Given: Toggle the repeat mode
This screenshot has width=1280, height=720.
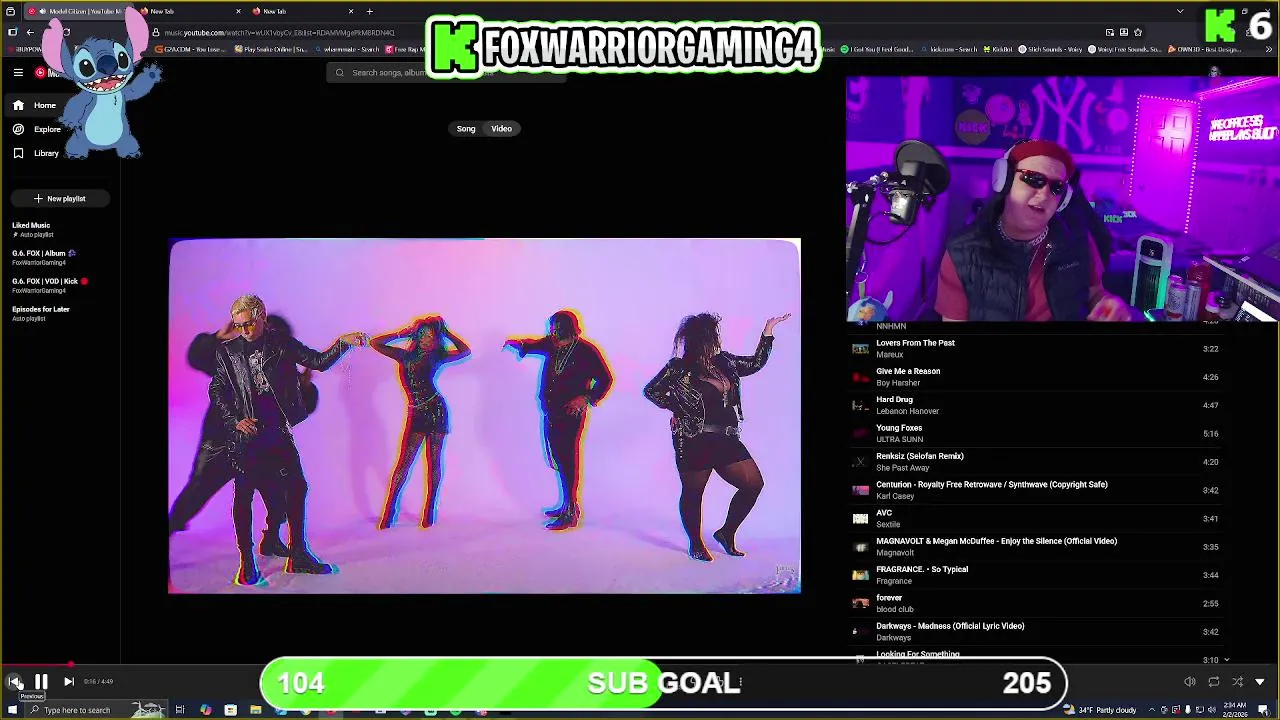Looking at the screenshot, I should click(x=1213, y=682).
